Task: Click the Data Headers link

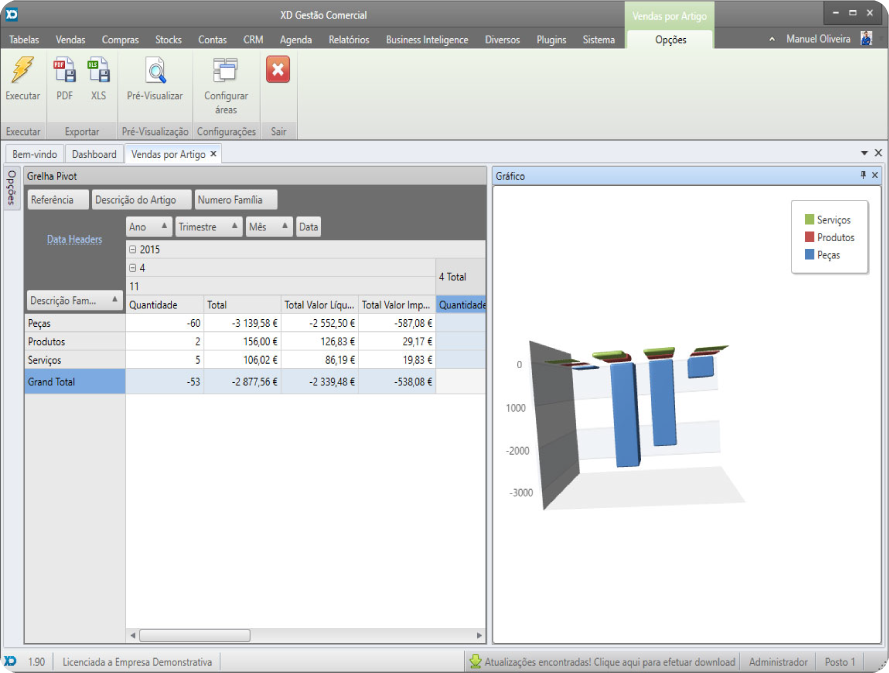Action: 75,240
